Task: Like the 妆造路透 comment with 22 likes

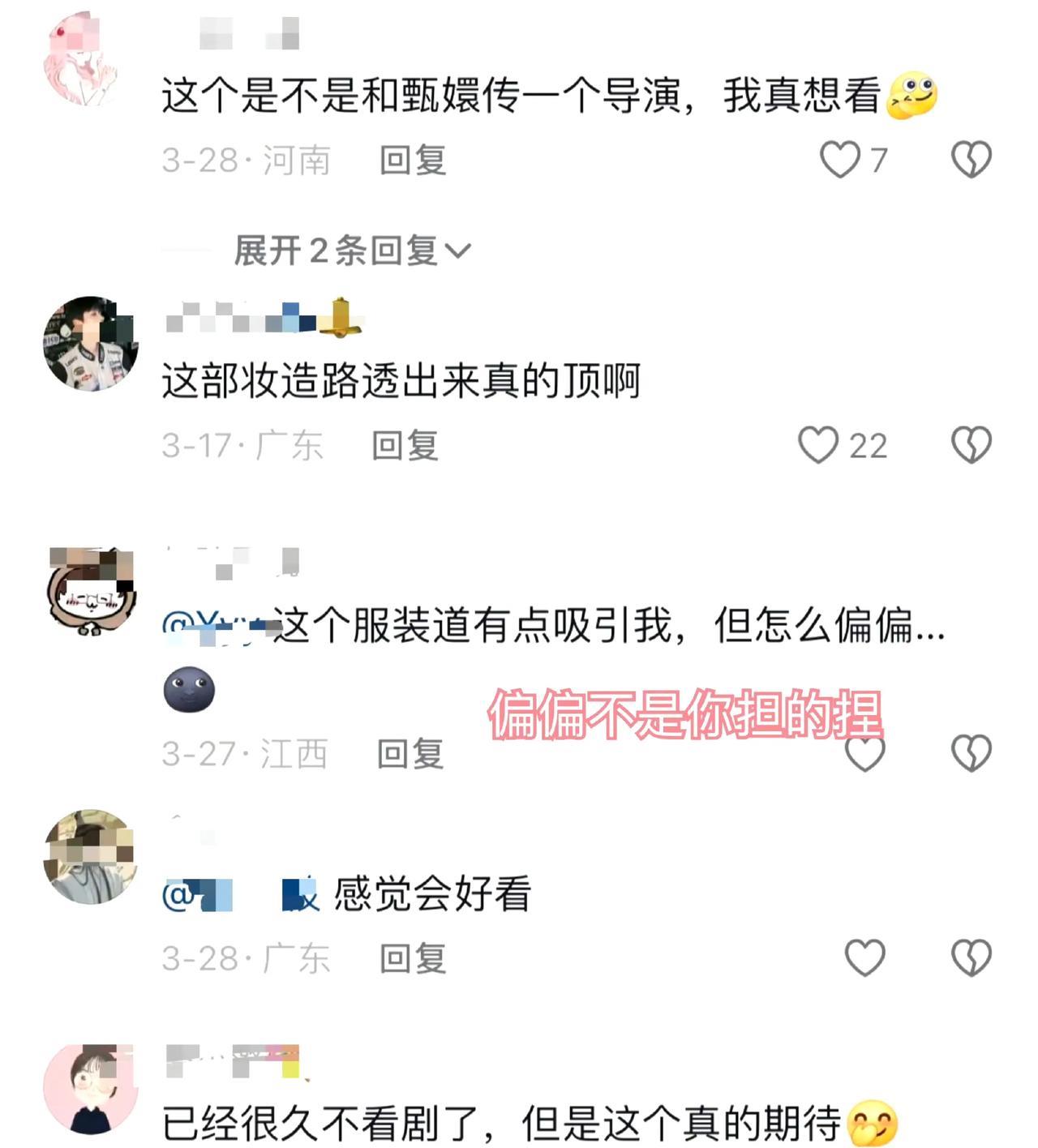Action: [x=818, y=445]
